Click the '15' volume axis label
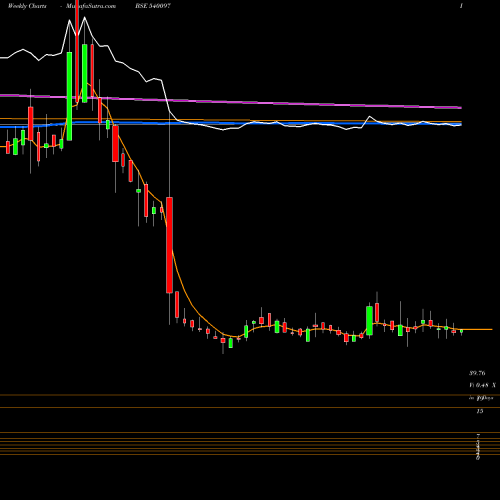 [x=480, y=411]
